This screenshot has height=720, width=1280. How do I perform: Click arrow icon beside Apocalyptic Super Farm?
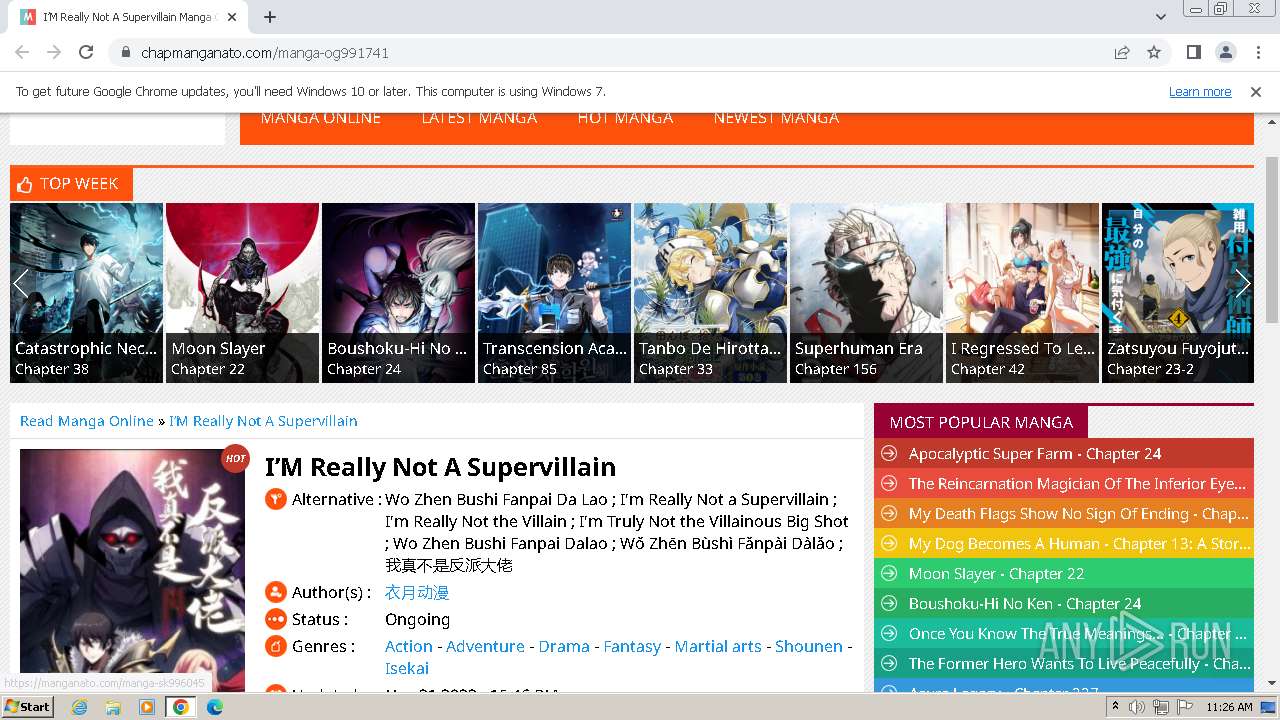[x=888, y=454]
